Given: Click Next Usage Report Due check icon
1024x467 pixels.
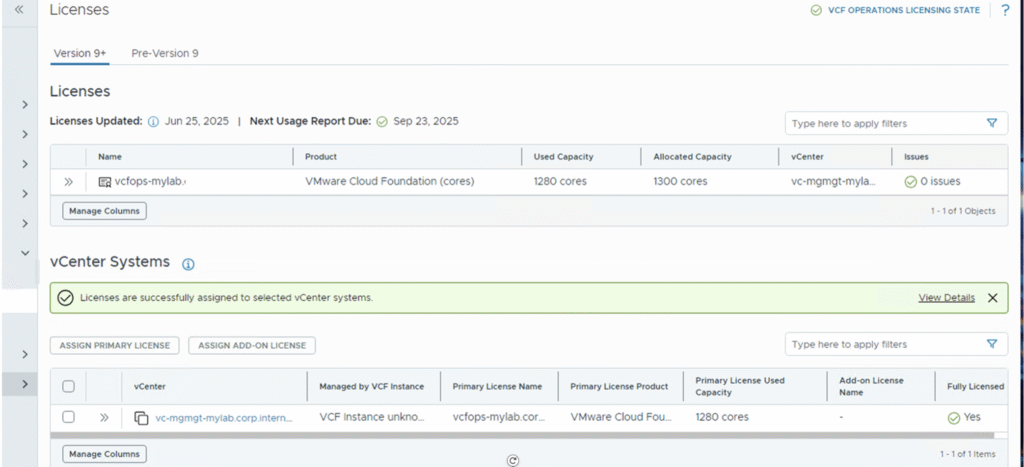Looking at the screenshot, I should pos(382,121).
